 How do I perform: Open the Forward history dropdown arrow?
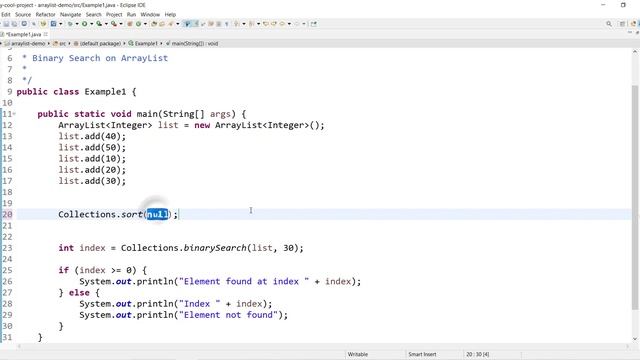point(289,24)
